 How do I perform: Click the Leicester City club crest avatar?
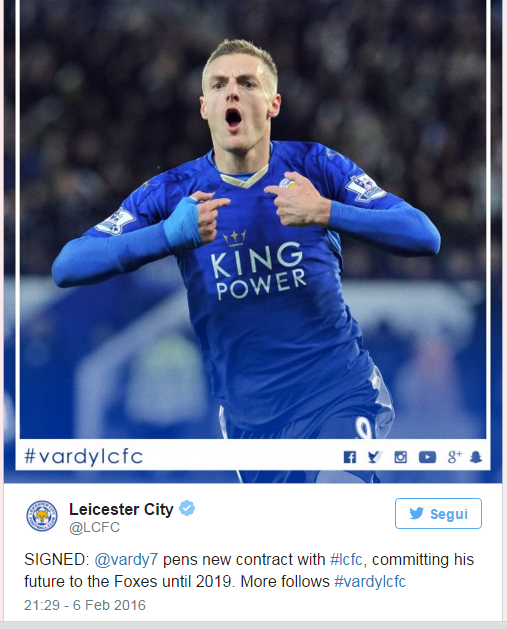[42, 516]
